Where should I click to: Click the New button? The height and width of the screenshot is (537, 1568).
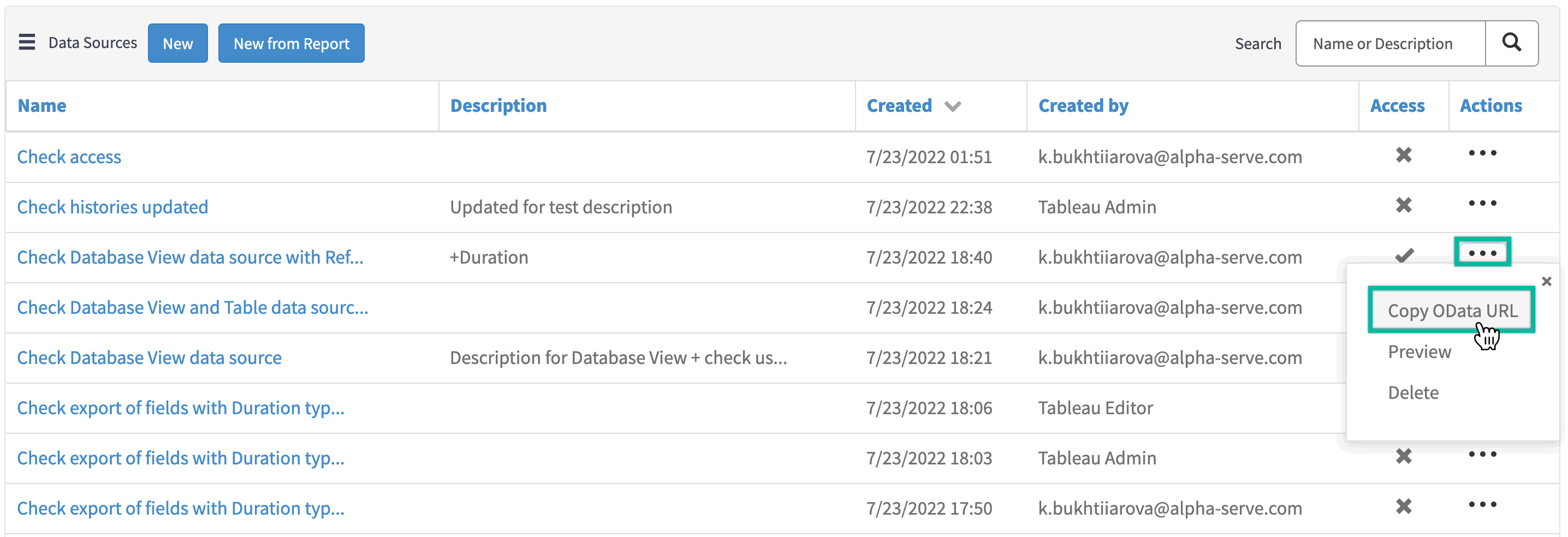click(x=177, y=43)
